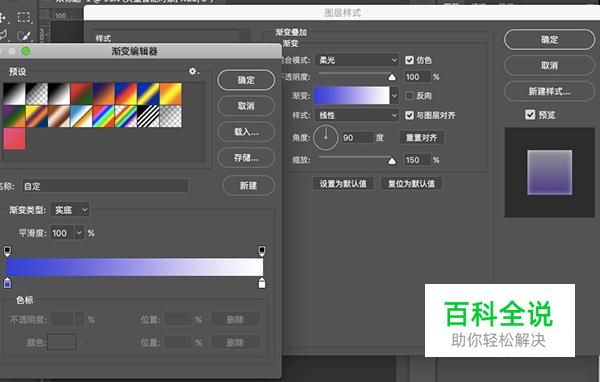Toggle the 预览 preview checkbox
The width and height of the screenshot is (600, 382).
(530, 114)
